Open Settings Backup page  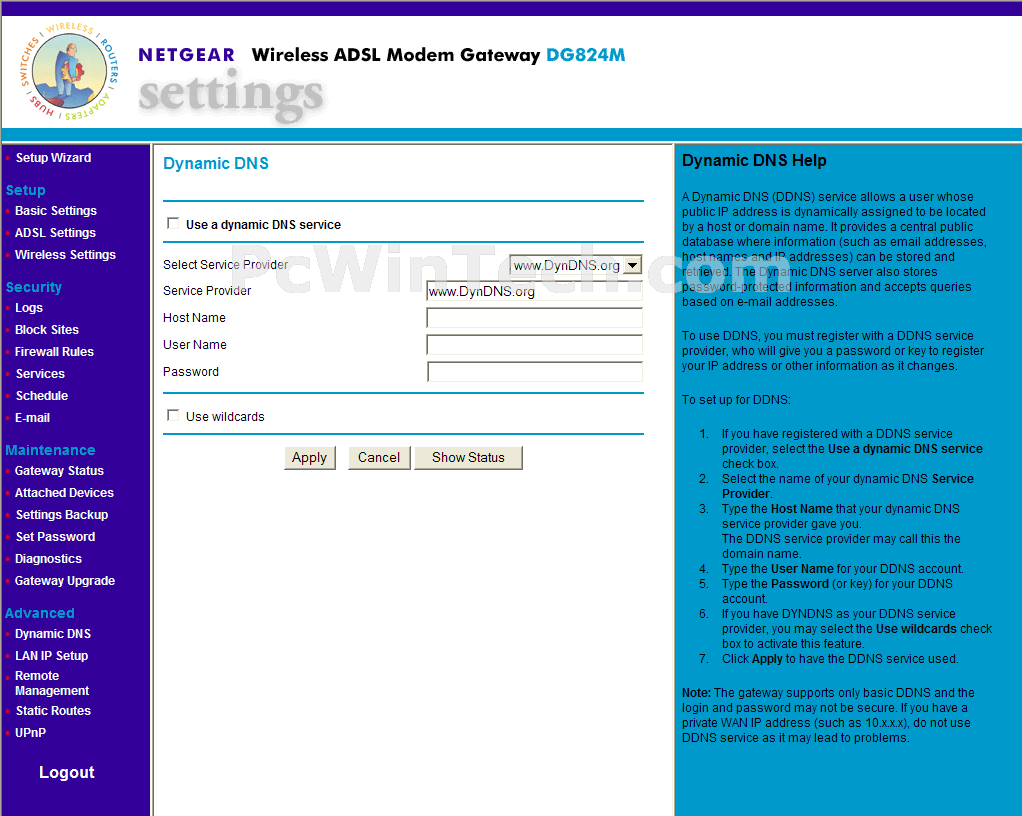[62, 515]
